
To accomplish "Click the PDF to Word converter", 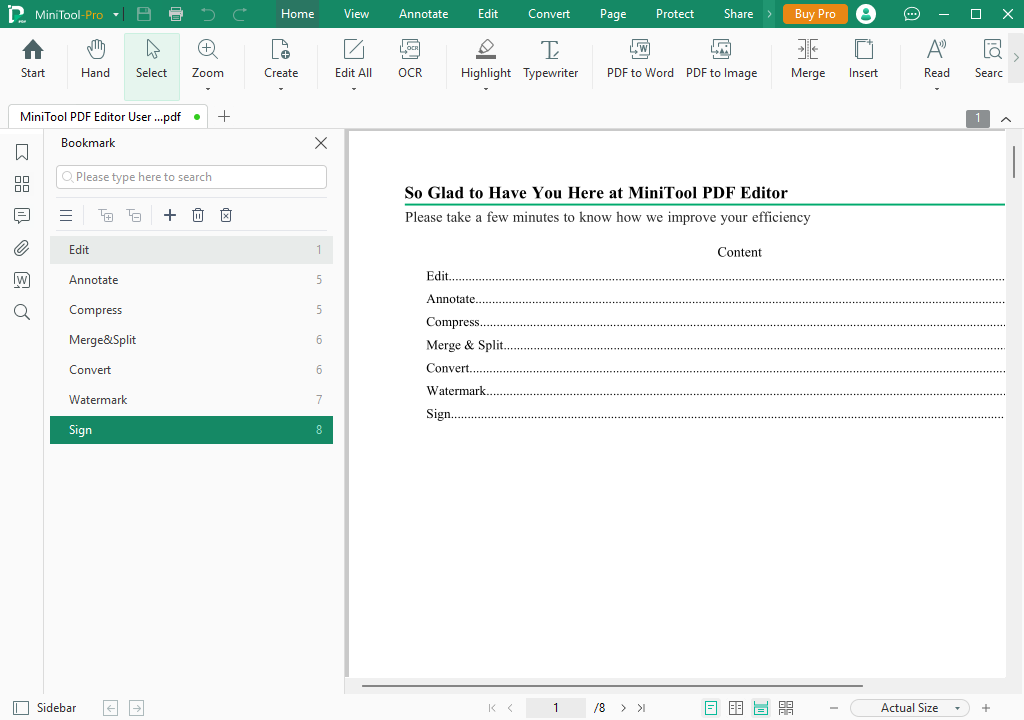I will tap(640, 60).
